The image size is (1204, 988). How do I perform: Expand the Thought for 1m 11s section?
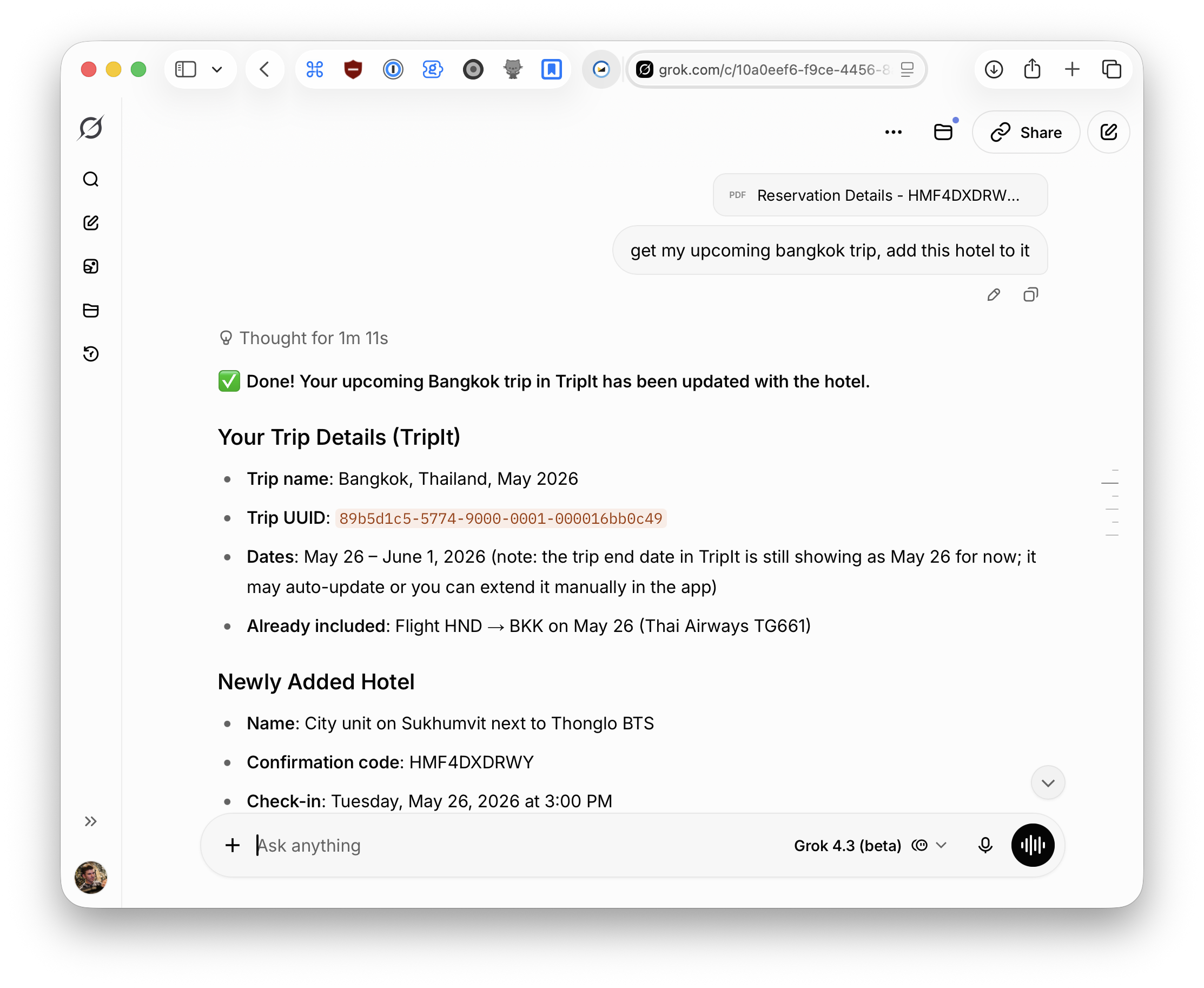(x=304, y=338)
